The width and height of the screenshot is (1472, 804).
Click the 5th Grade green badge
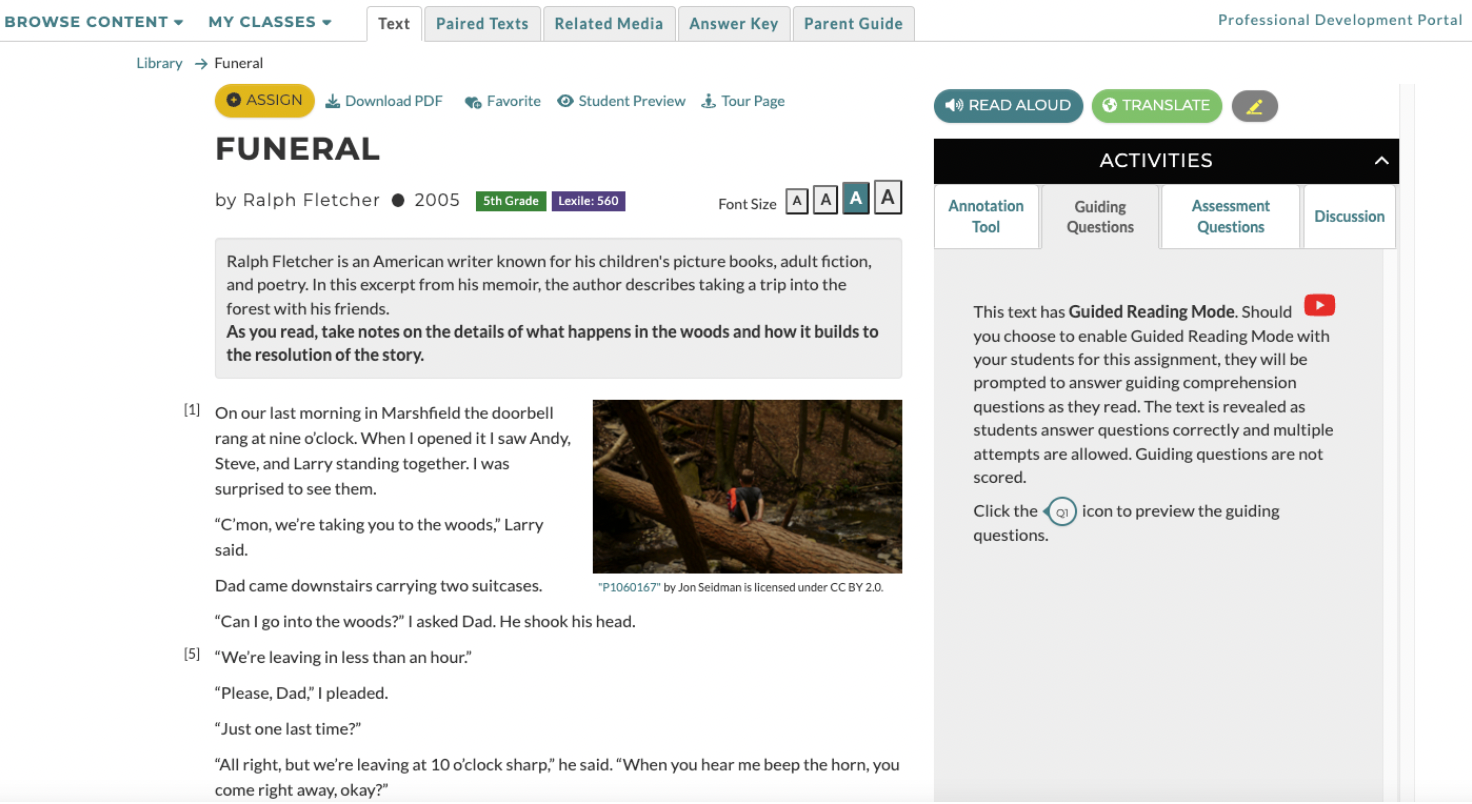point(510,201)
